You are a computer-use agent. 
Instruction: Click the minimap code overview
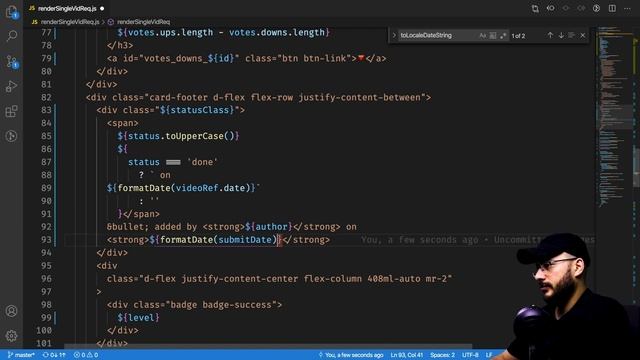point(614,118)
